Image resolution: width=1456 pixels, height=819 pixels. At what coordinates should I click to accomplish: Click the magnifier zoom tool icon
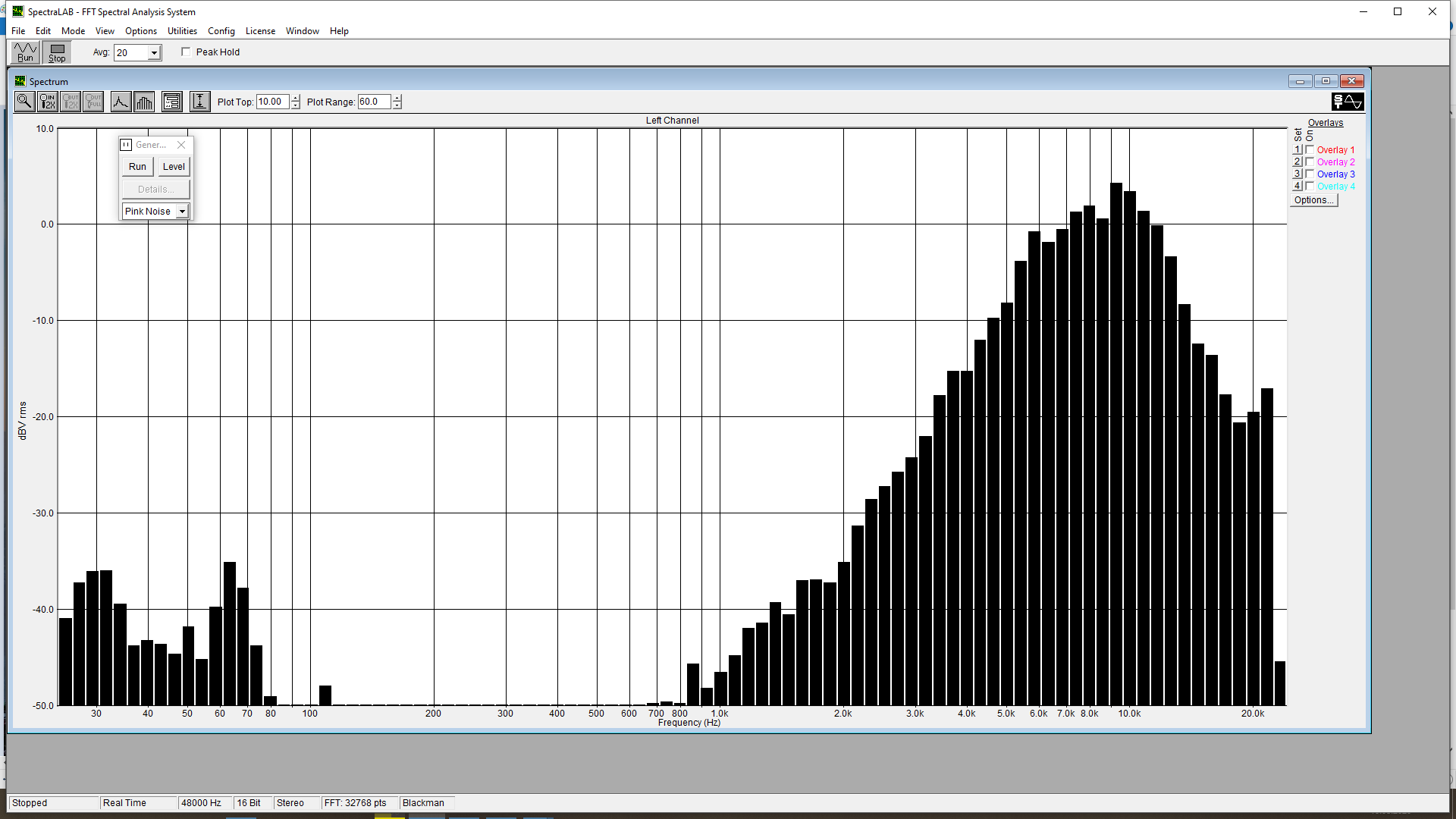(x=24, y=102)
